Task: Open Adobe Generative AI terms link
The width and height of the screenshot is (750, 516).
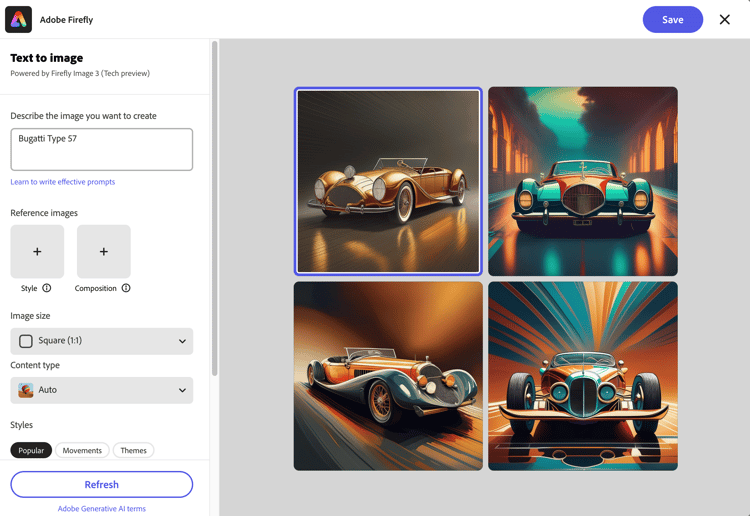Action: [x=101, y=508]
